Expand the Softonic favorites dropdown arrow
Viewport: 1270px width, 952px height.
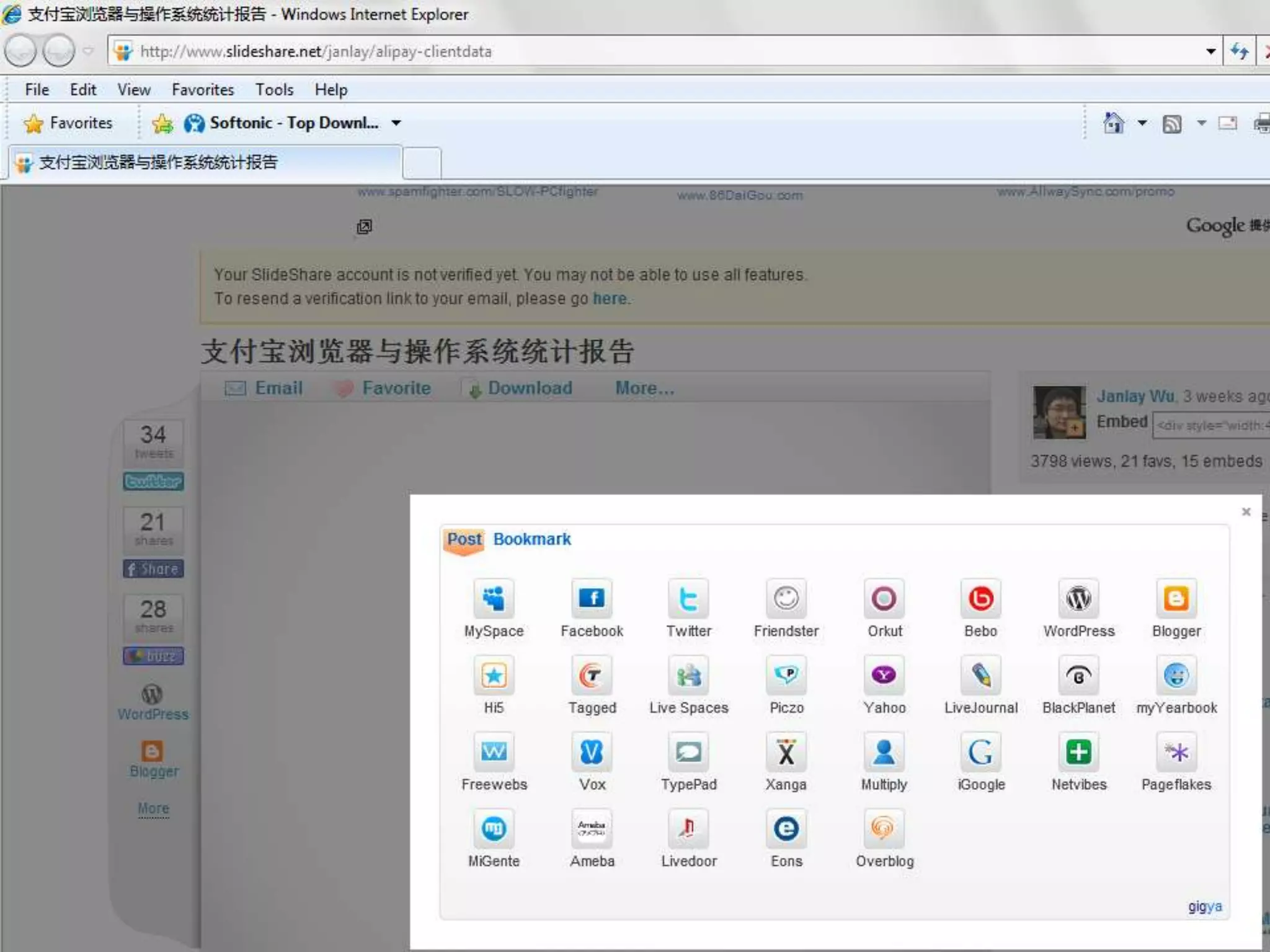tap(396, 123)
